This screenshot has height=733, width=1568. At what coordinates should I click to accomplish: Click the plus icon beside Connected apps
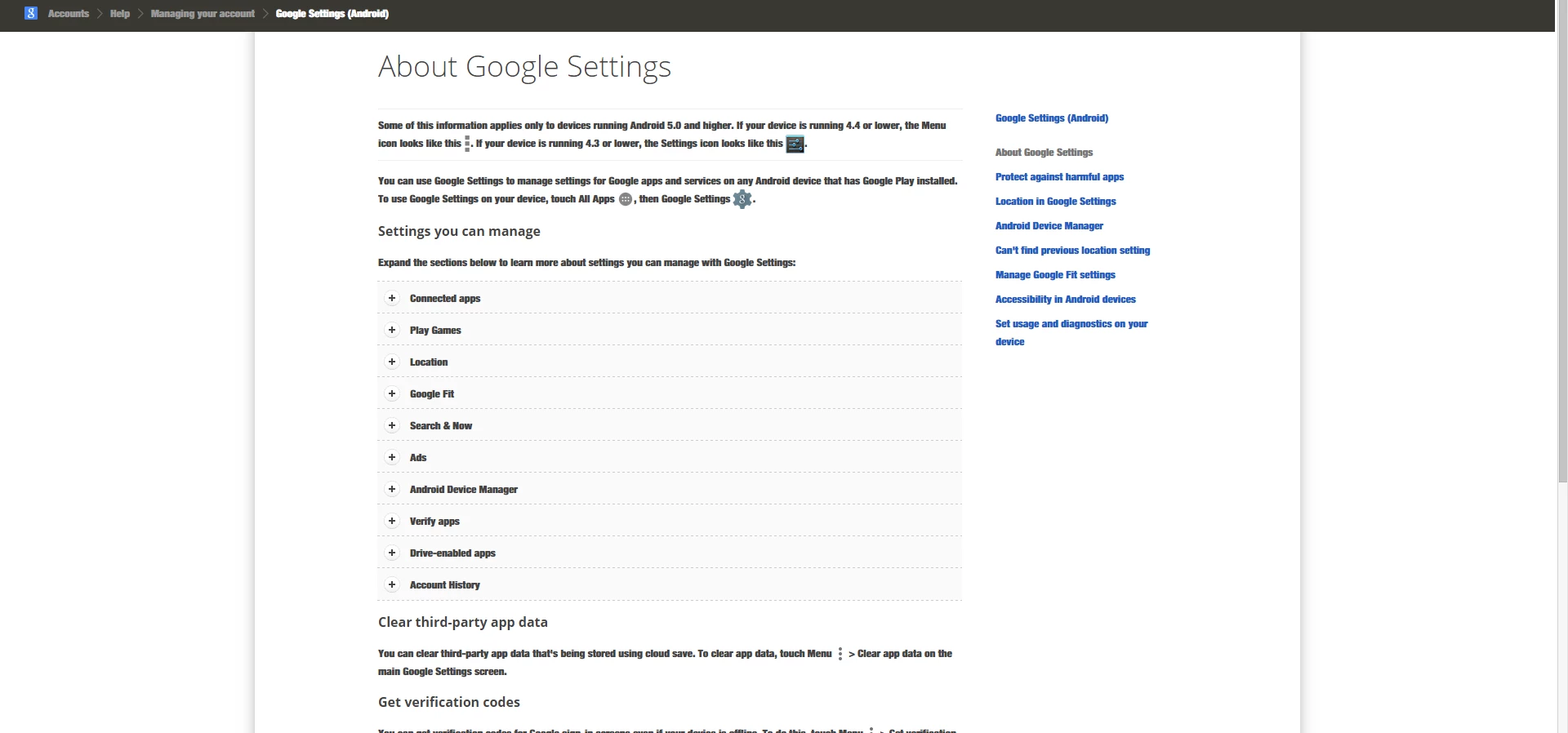(392, 298)
